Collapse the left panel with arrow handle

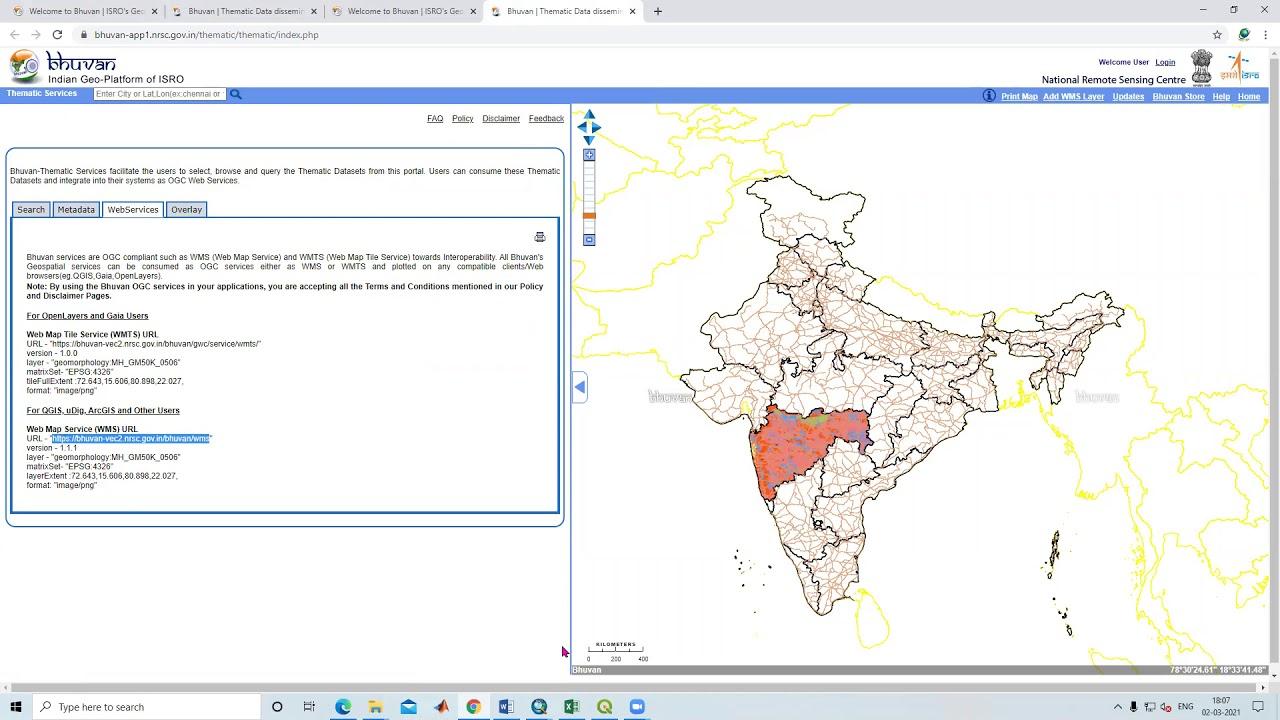pyautogui.click(x=580, y=387)
